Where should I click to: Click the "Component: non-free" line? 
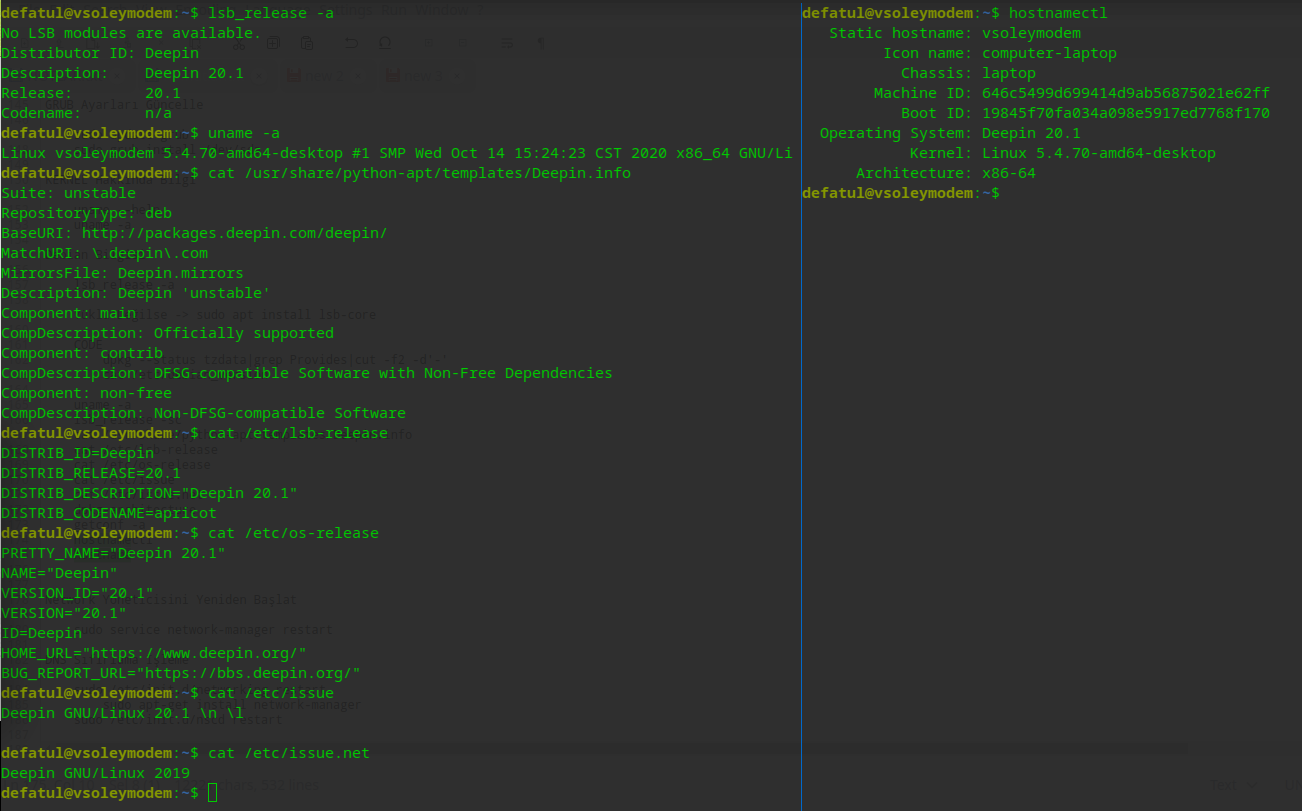click(86, 393)
